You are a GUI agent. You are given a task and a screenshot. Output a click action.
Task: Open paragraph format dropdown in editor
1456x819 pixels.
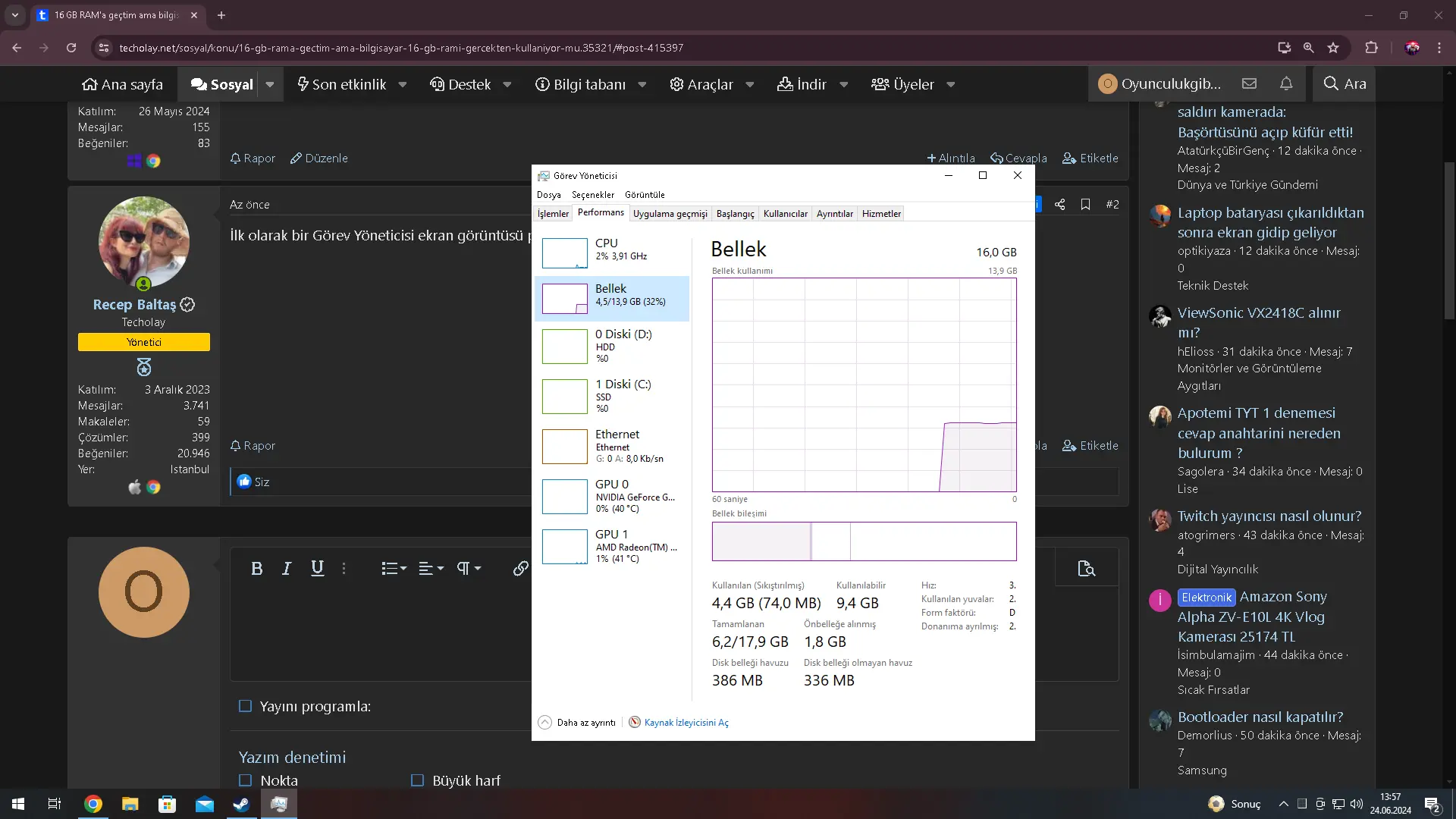tap(469, 569)
